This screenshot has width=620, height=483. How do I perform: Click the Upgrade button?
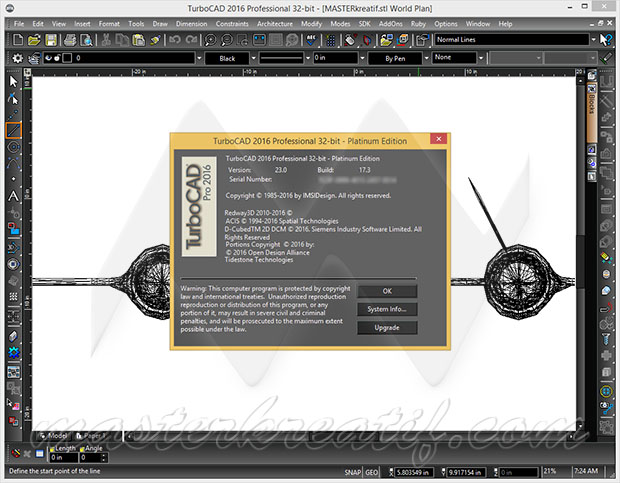(387, 328)
